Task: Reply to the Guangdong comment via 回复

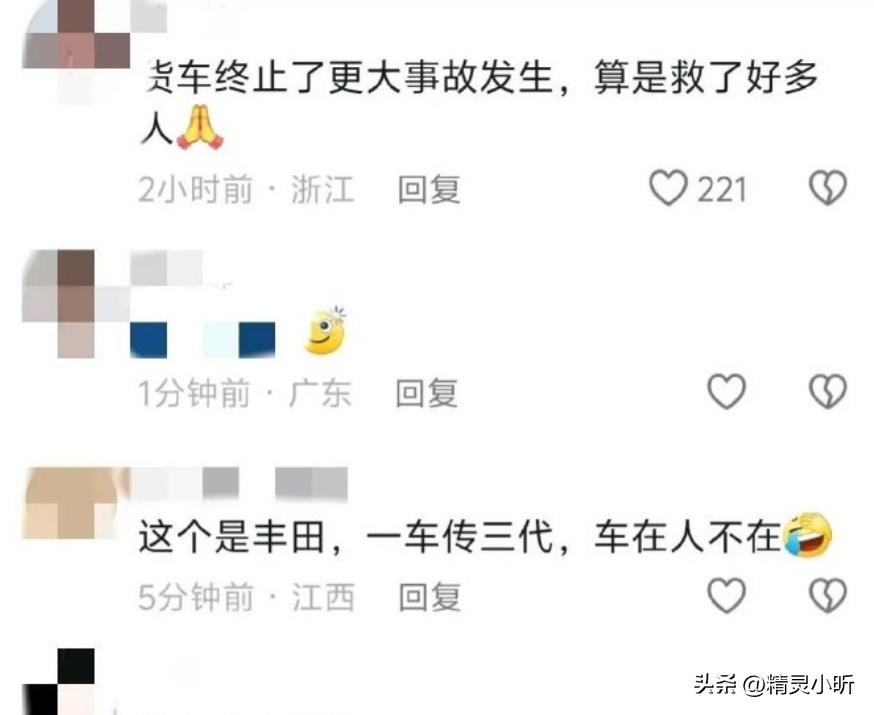Action: click(x=426, y=393)
